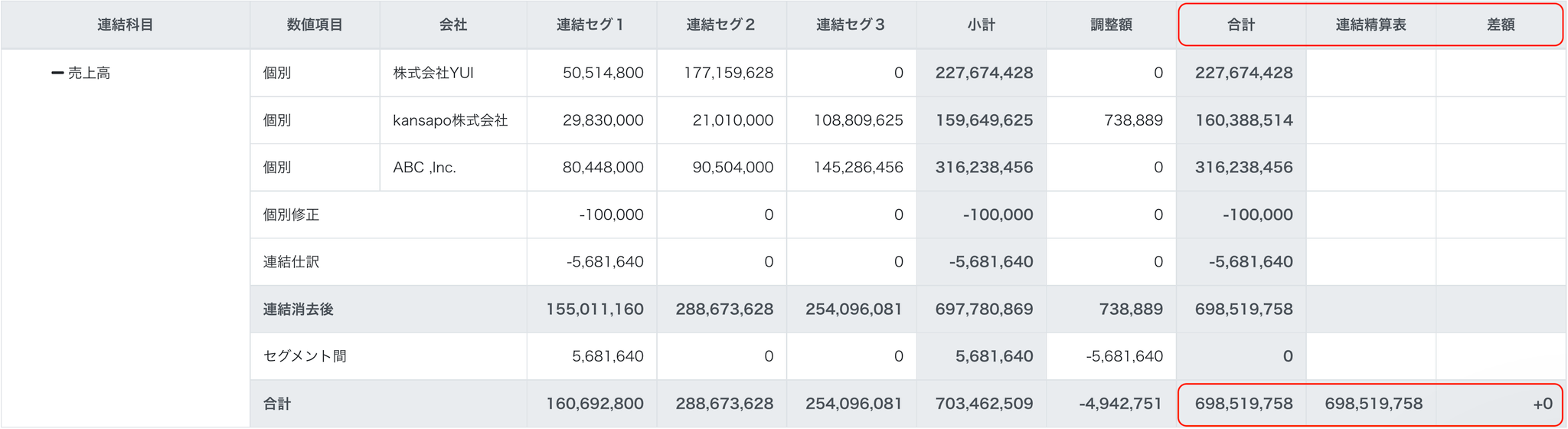
Task: Select the 連結セグ3 column header
Action: point(851,25)
